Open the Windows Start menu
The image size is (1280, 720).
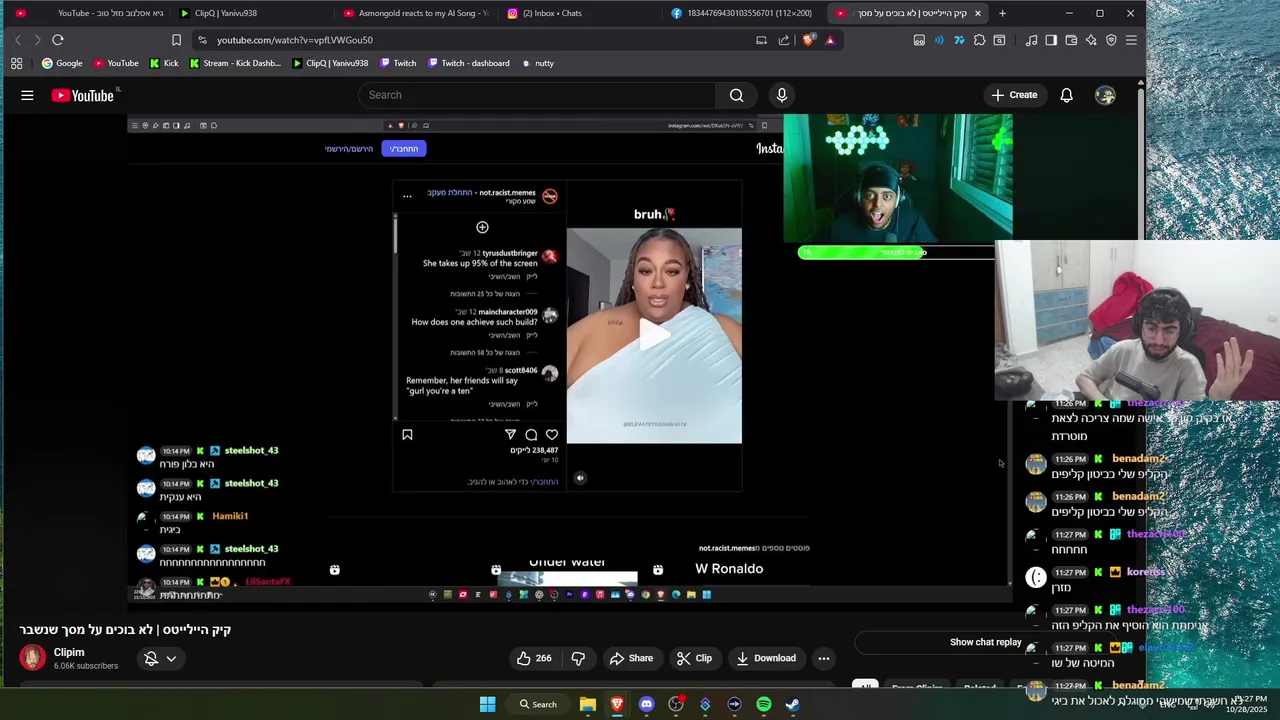[x=487, y=704]
